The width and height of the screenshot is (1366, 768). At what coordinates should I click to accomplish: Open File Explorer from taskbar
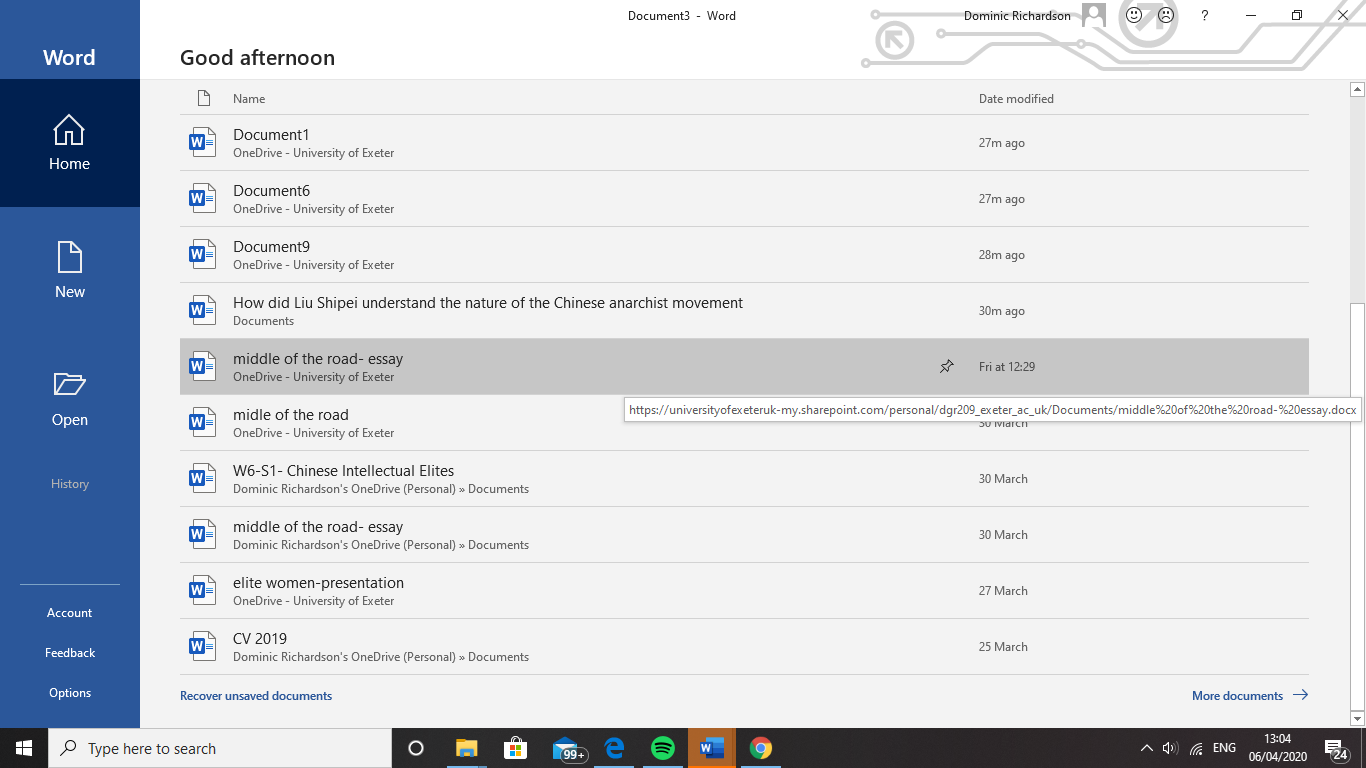[467, 748]
